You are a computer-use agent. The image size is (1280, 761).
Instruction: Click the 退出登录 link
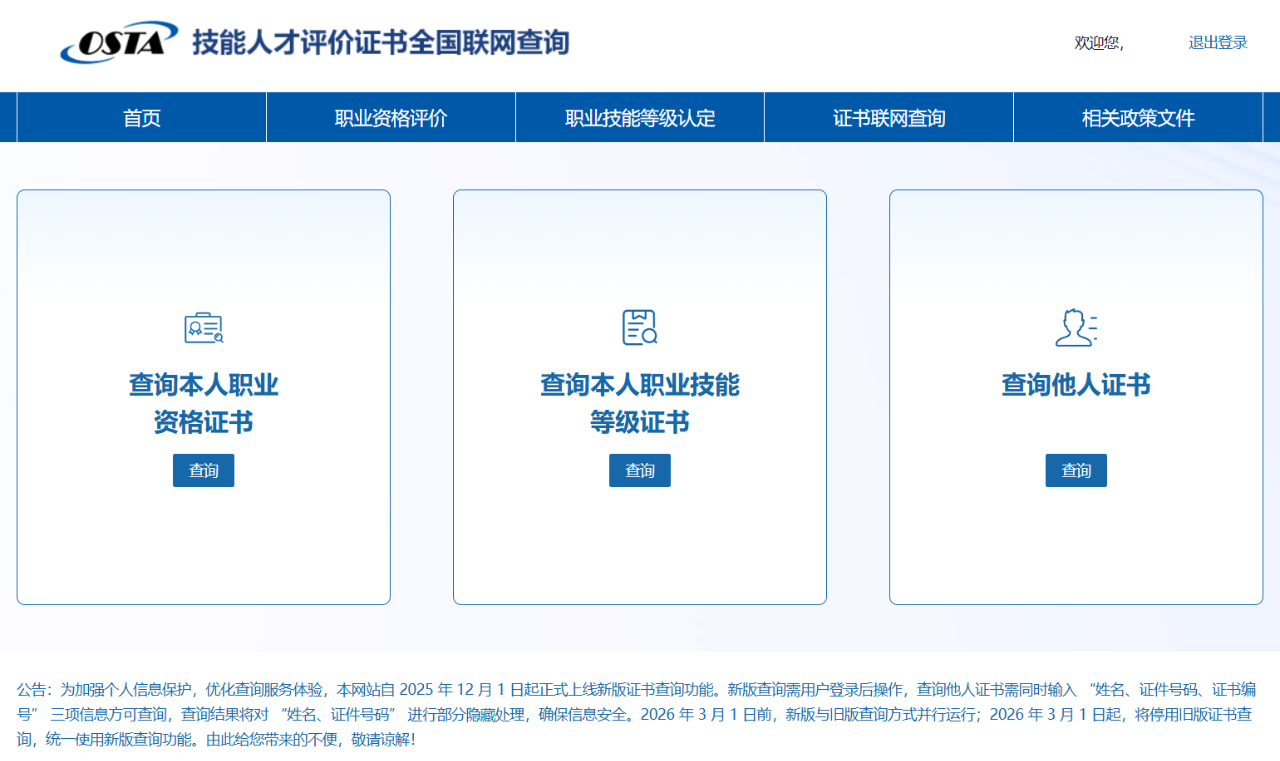pos(1216,43)
